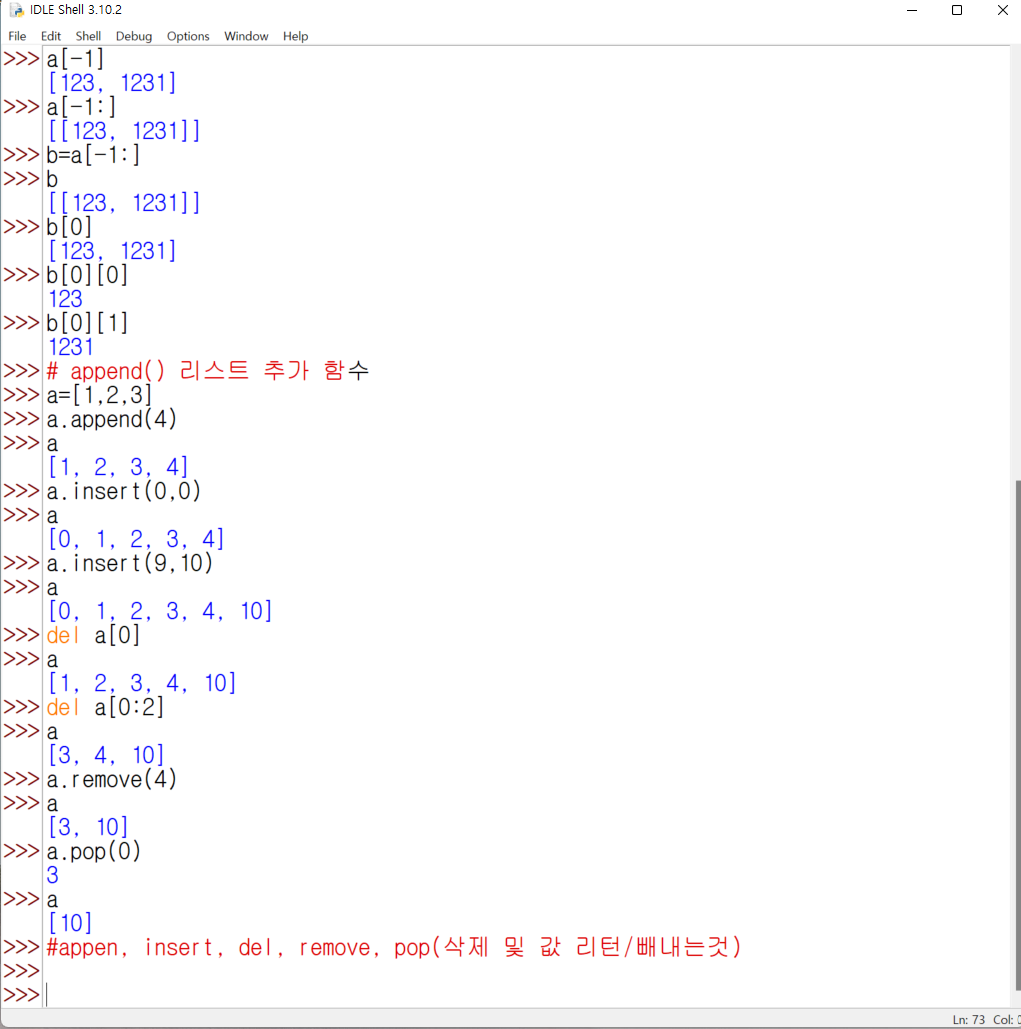Screen dimensions: 1021x1029
Task: Maximize the IDLE Shell window
Action: coord(957,10)
